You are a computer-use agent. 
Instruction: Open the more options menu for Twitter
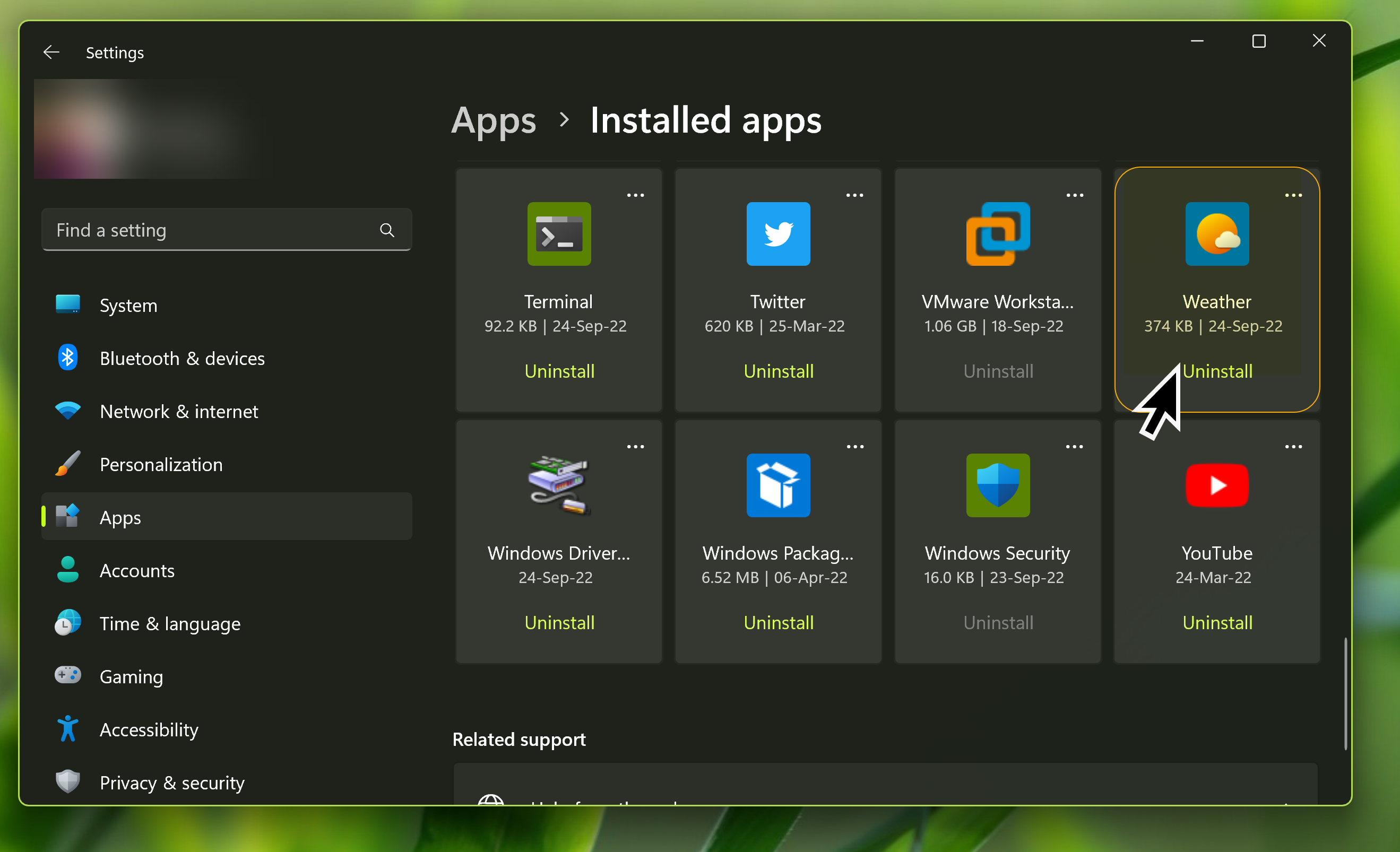coord(854,195)
